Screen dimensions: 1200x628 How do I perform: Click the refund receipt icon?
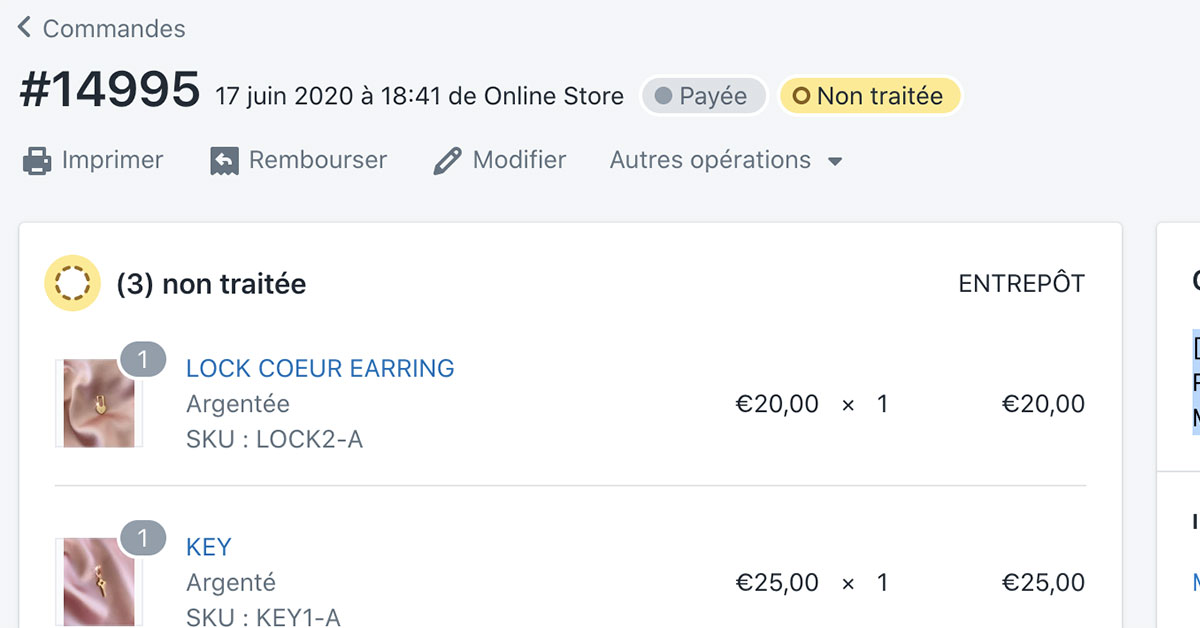point(224,161)
